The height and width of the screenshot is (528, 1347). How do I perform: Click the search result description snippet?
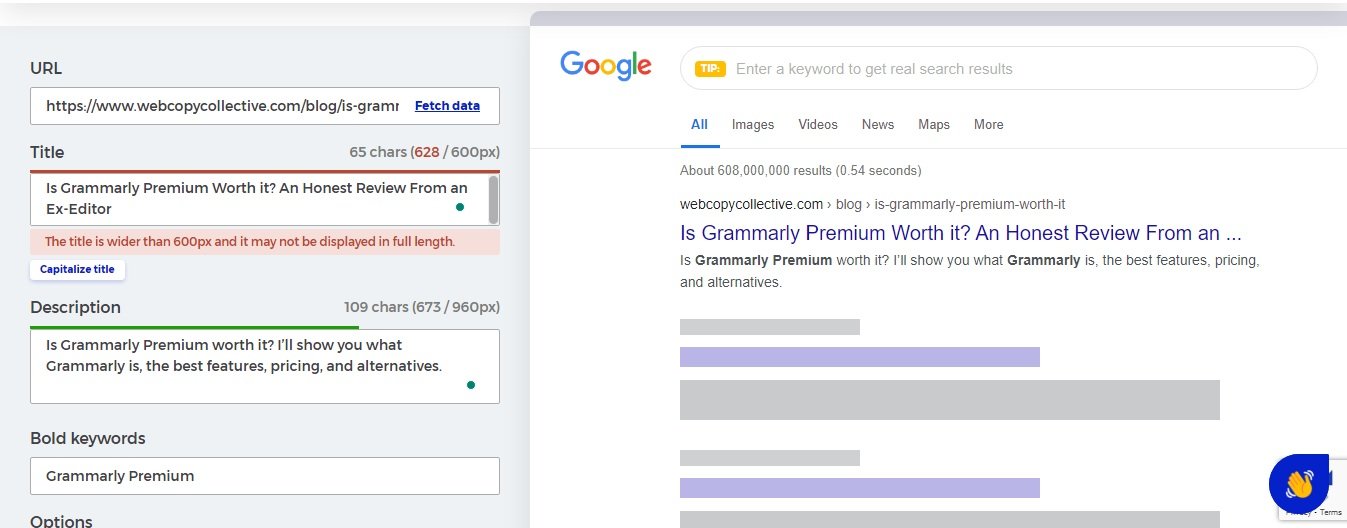969,271
